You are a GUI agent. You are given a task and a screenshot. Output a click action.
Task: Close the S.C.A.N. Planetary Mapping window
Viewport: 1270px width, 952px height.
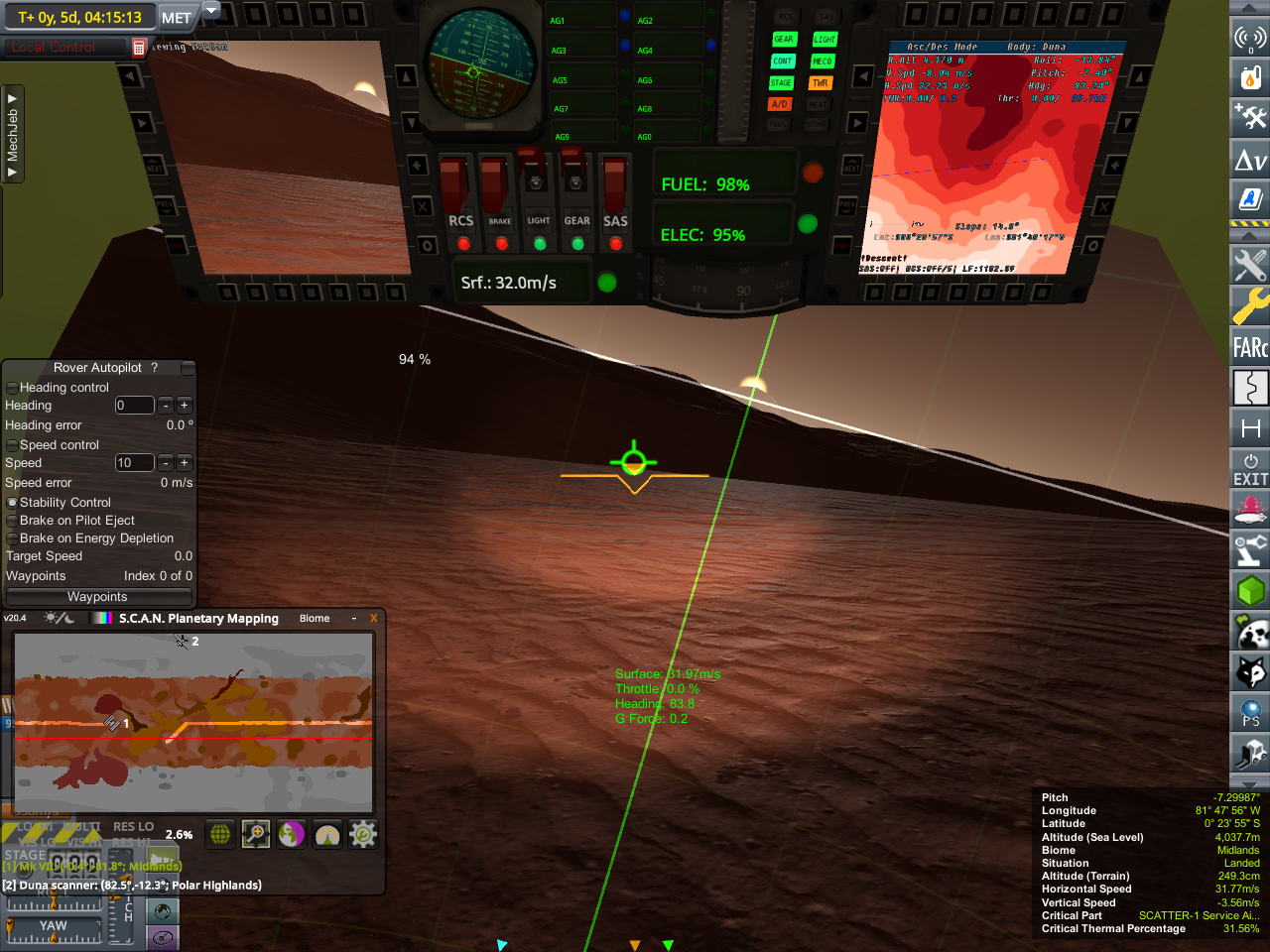pos(374,618)
